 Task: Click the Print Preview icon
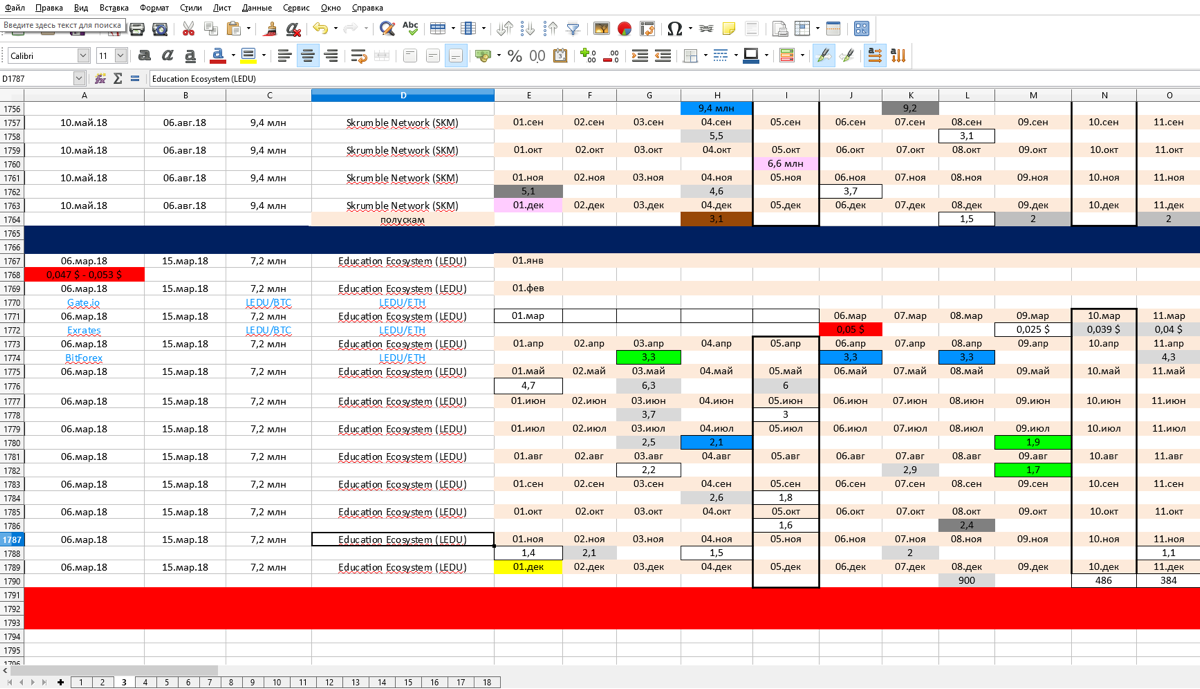coord(160,29)
